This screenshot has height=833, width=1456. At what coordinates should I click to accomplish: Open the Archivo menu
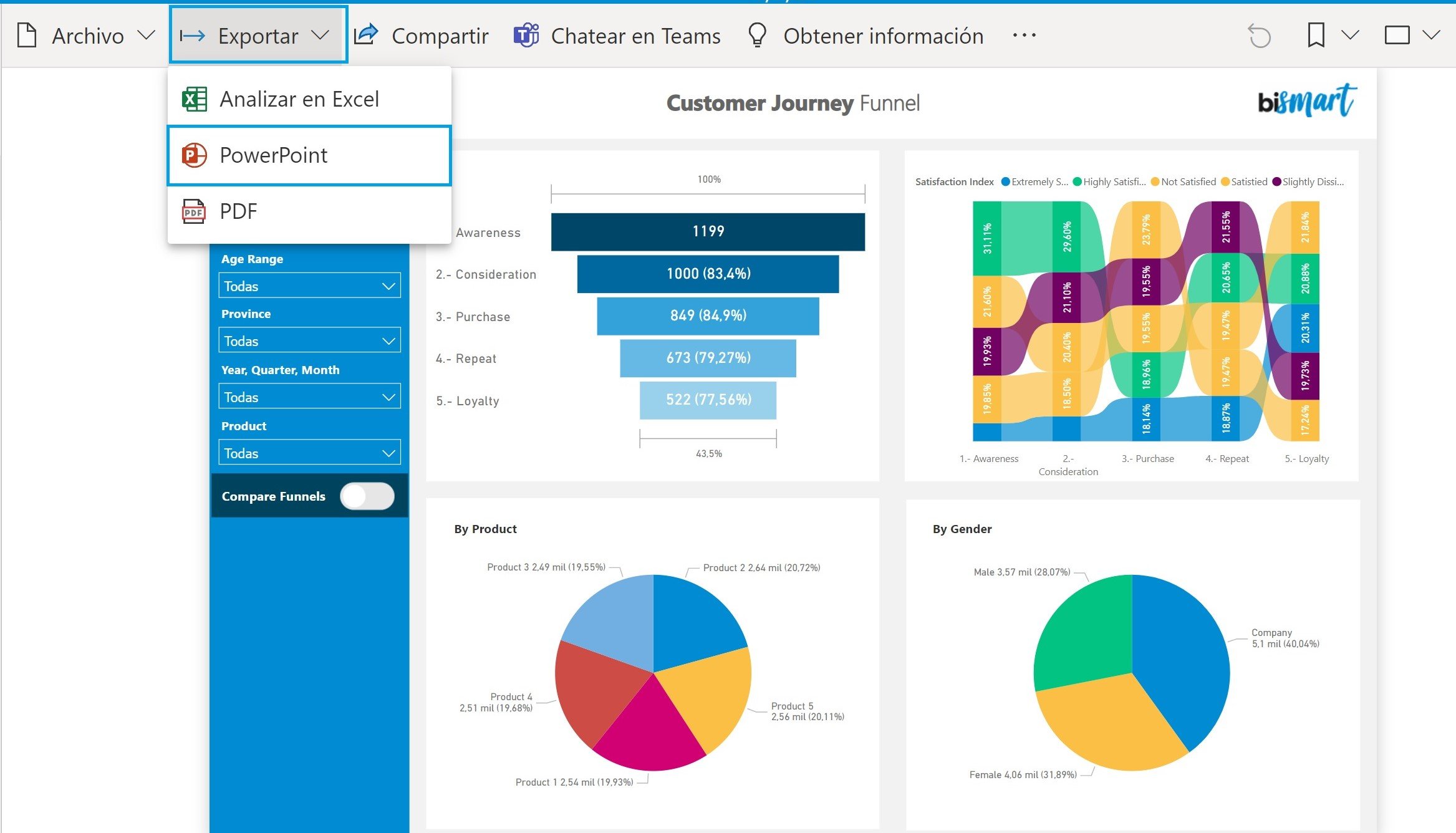tap(87, 35)
